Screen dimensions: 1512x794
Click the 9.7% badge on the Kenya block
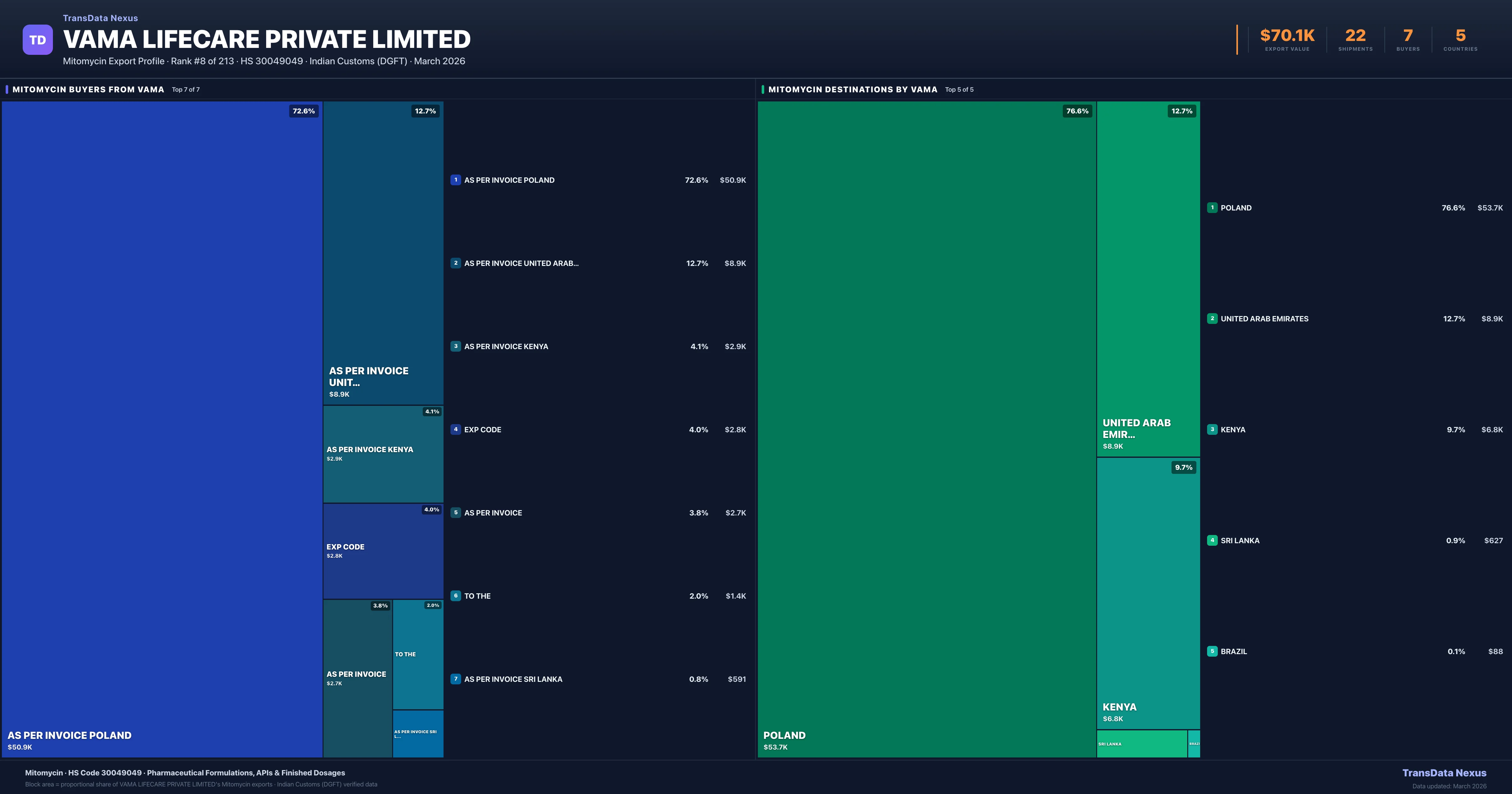[x=1183, y=468]
